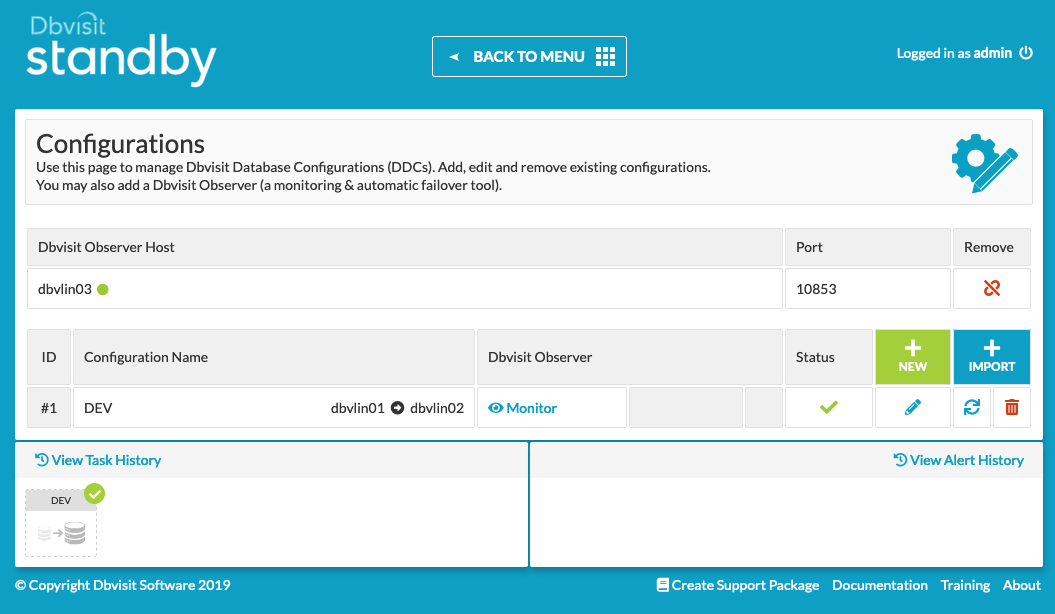Open View Task History
Image resolution: width=1055 pixels, height=614 pixels.
pyautogui.click(x=98, y=460)
